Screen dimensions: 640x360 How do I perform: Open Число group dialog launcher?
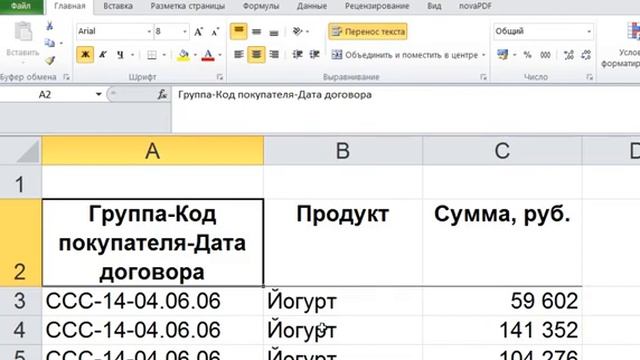click(589, 77)
